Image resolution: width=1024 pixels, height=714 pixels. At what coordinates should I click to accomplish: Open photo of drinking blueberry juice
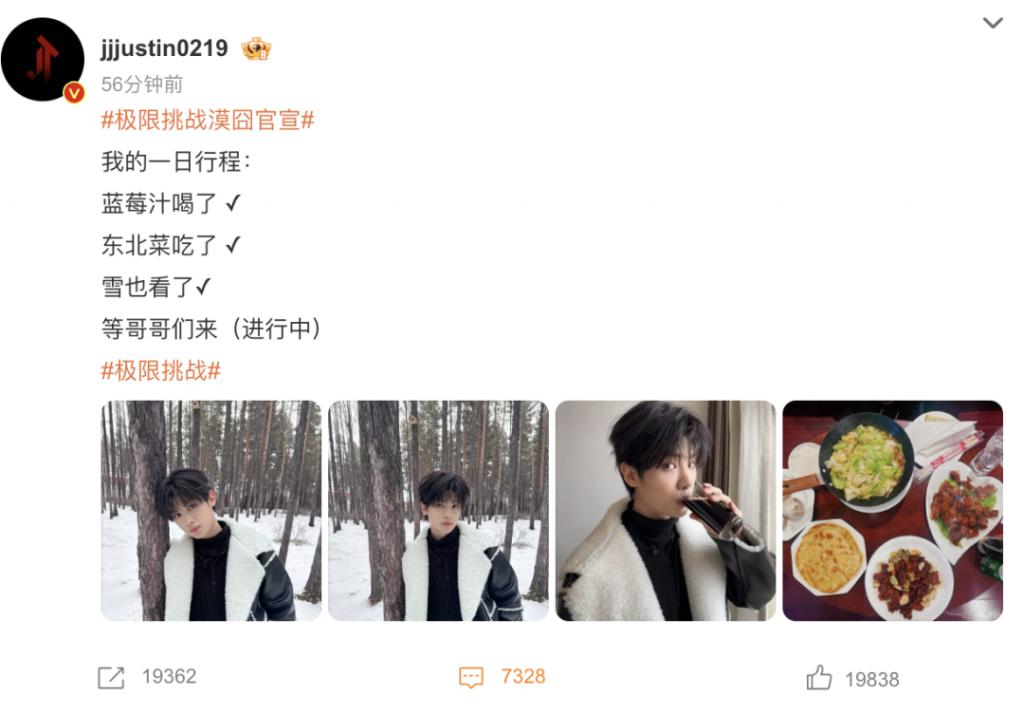pos(665,511)
